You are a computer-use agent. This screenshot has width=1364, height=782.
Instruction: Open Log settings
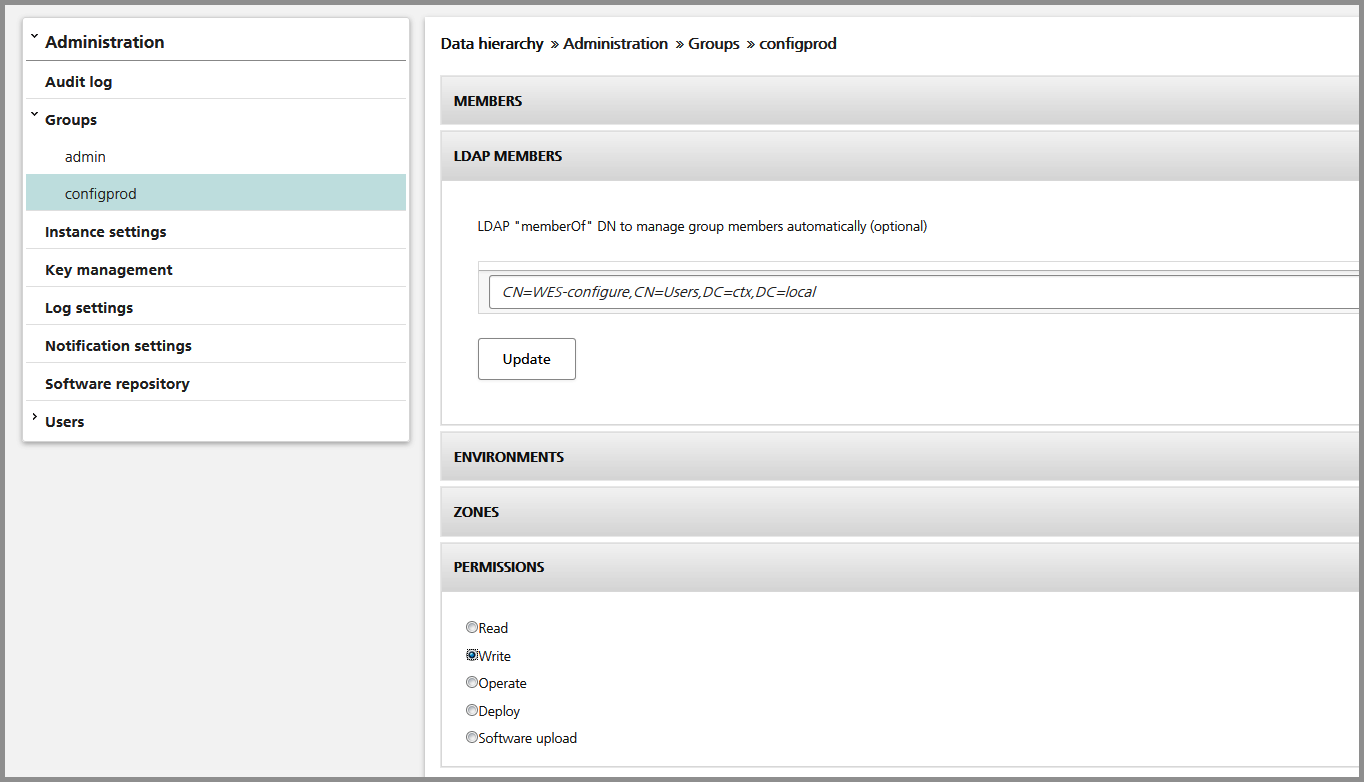pos(89,308)
